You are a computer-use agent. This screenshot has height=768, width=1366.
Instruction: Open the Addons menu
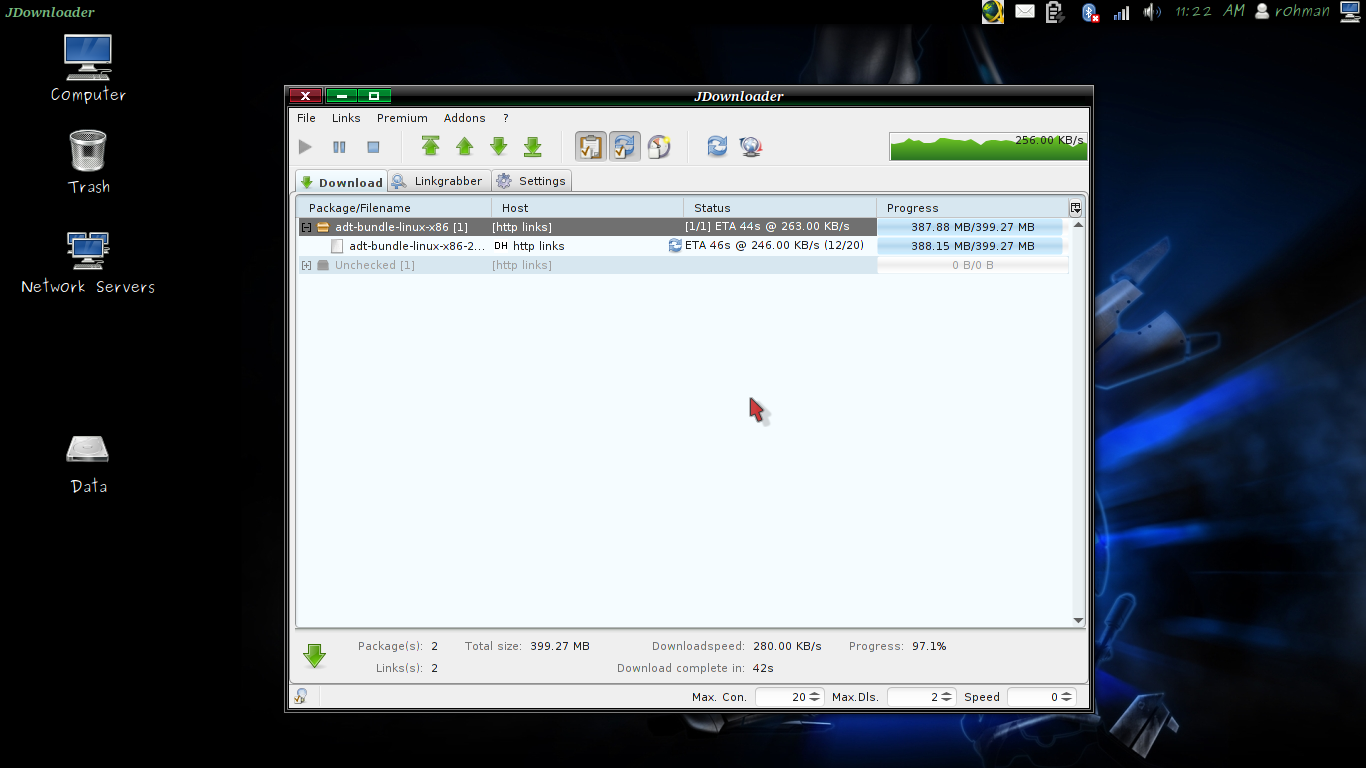[x=465, y=118]
